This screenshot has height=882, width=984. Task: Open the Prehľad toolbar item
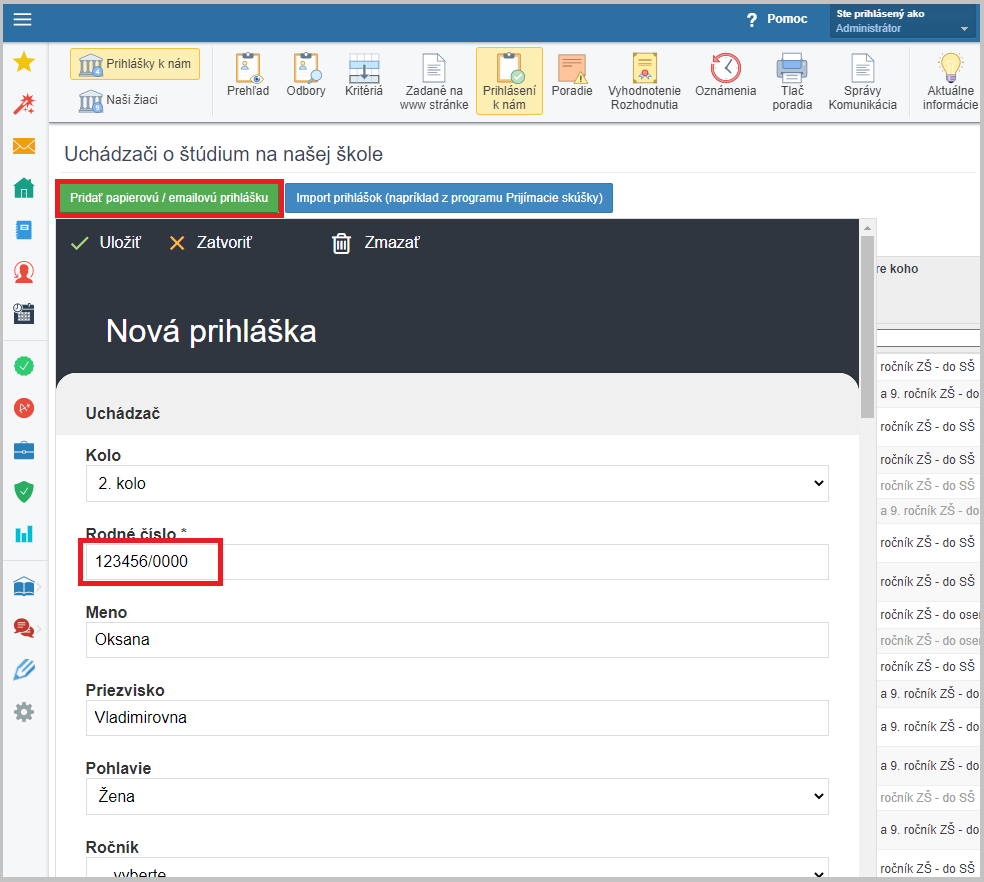pos(248,75)
